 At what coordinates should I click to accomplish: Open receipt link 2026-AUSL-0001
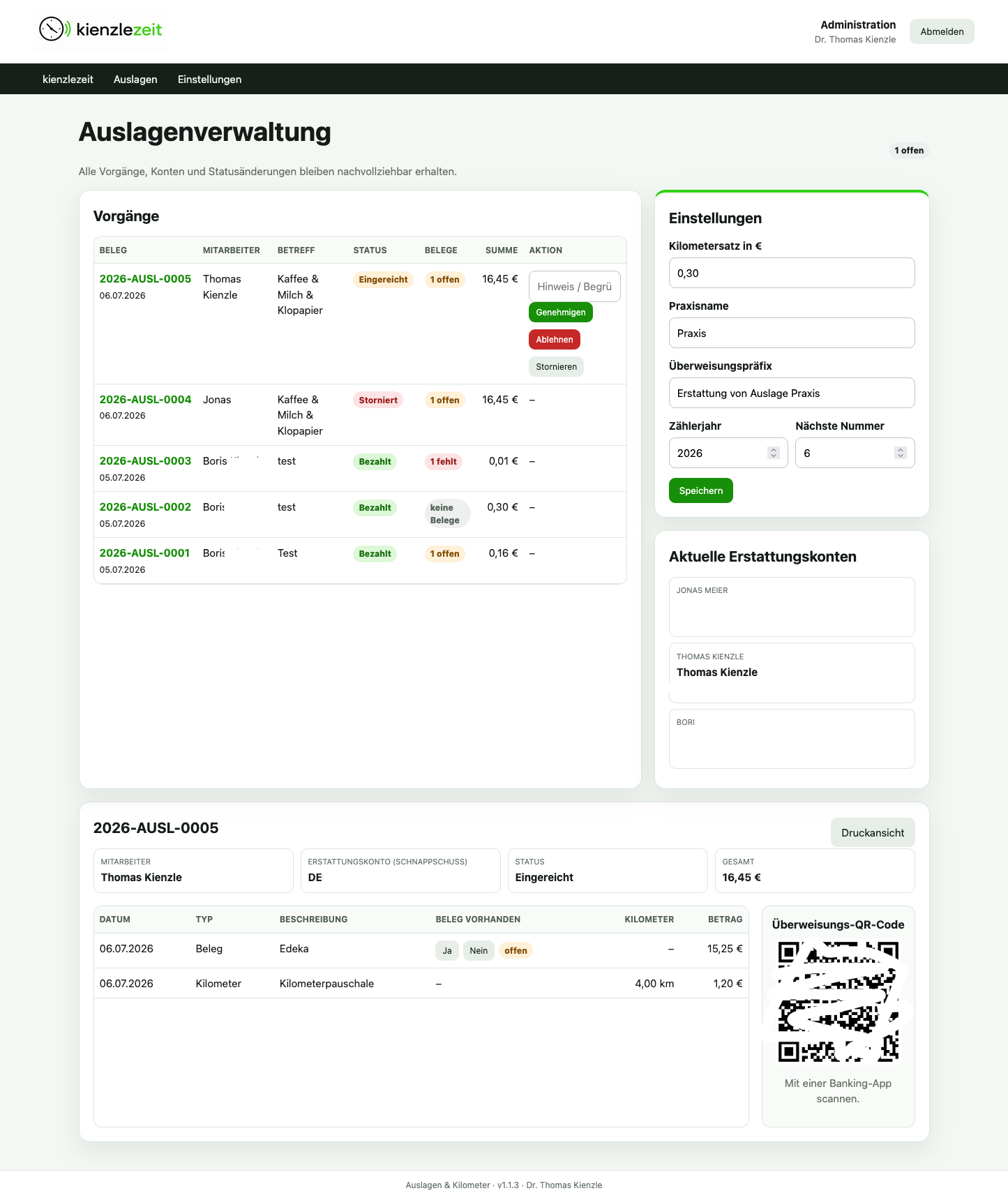point(144,553)
